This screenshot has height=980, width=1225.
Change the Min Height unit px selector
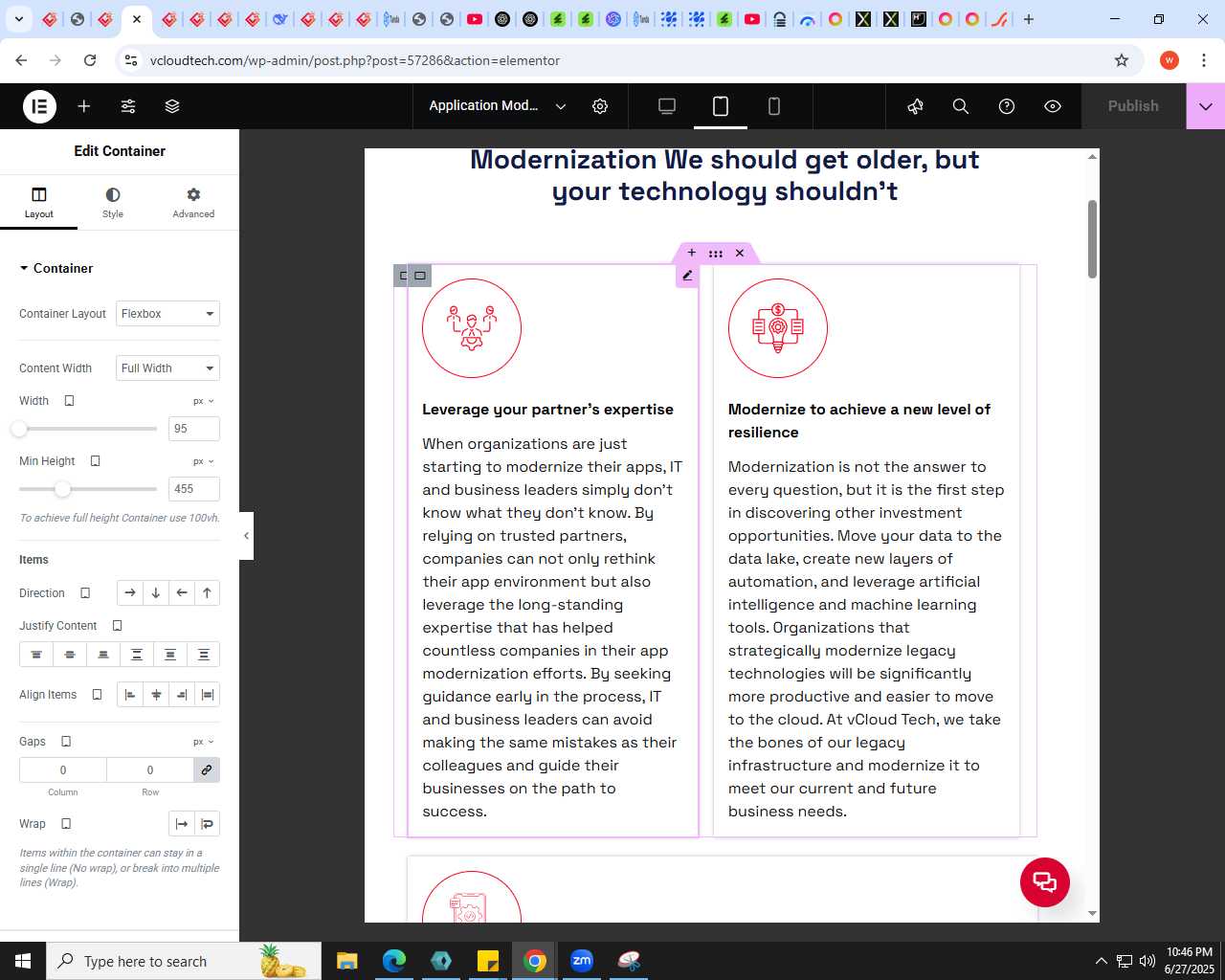tap(204, 461)
